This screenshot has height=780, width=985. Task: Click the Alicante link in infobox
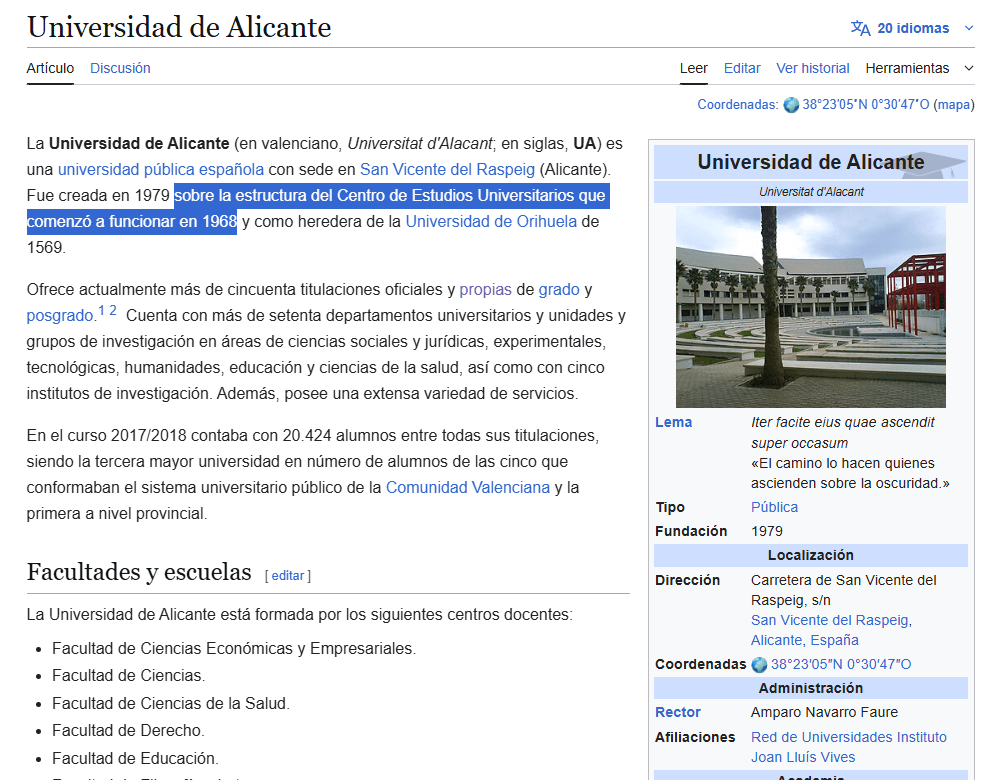coord(776,640)
